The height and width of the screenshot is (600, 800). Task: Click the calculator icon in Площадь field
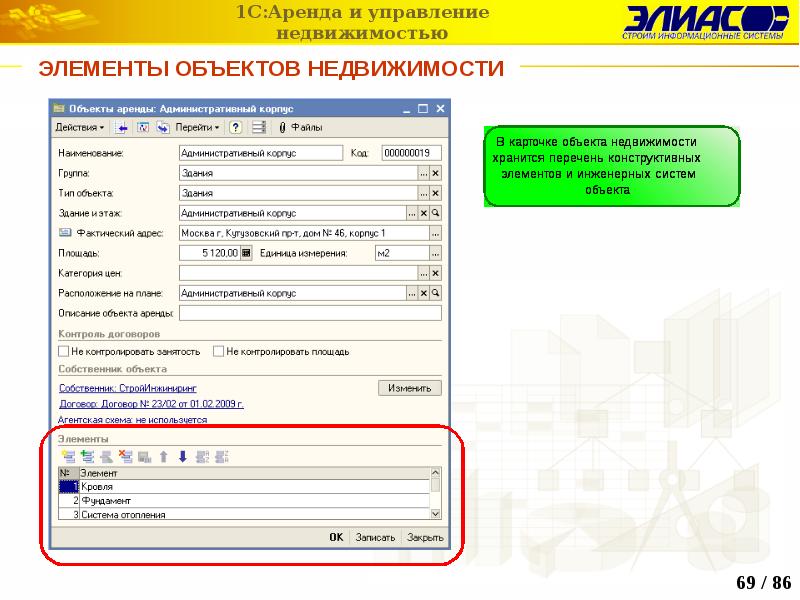coord(246,254)
